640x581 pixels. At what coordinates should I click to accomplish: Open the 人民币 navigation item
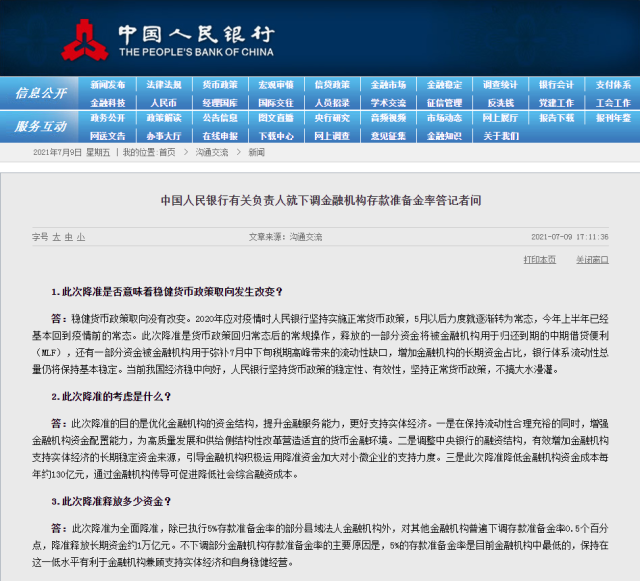[x=164, y=103]
